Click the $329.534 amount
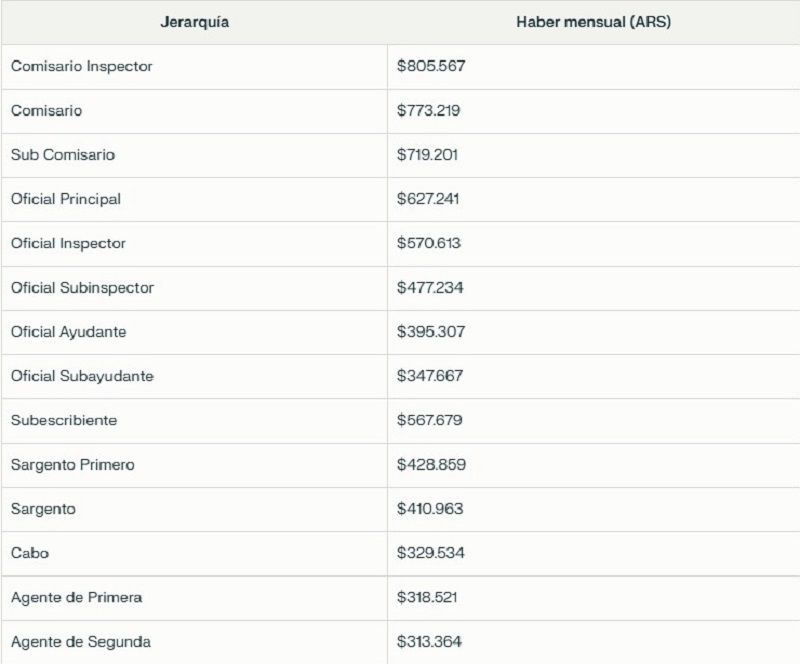 pos(430,553)
